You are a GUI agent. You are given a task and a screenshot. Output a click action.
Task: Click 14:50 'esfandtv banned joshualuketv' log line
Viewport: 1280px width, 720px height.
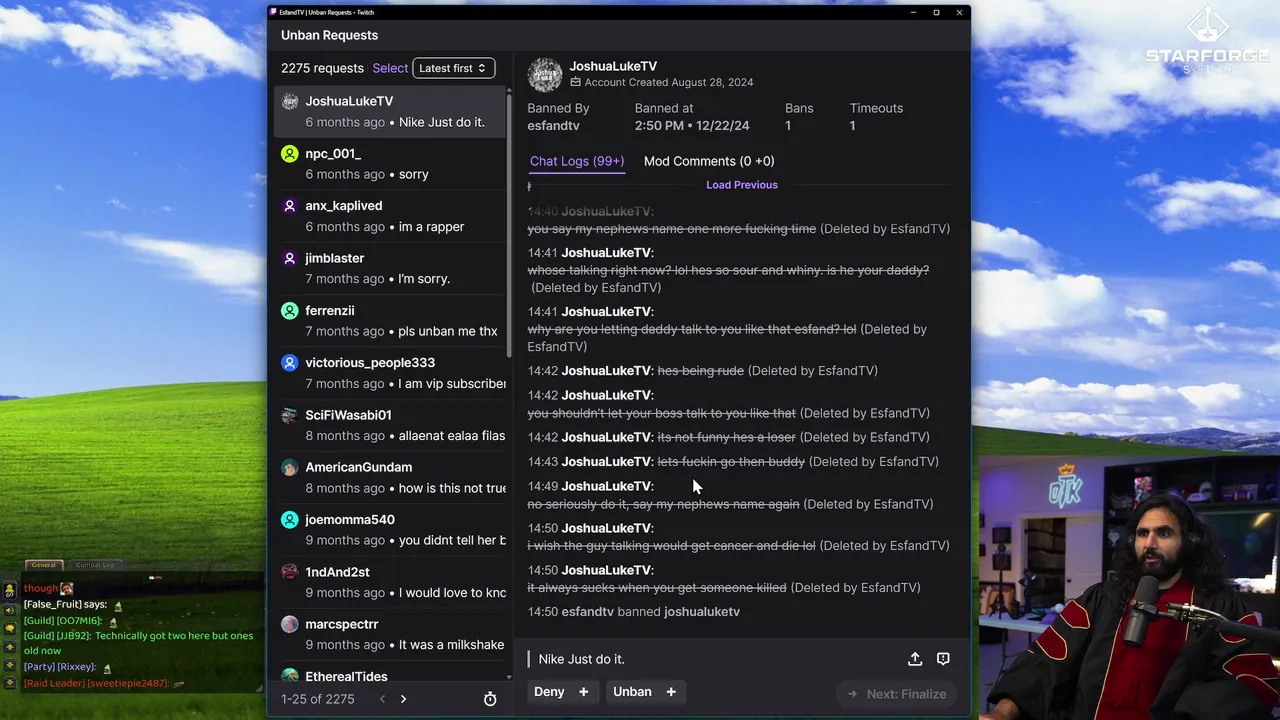pyautogui.click(x=634, y=612)
